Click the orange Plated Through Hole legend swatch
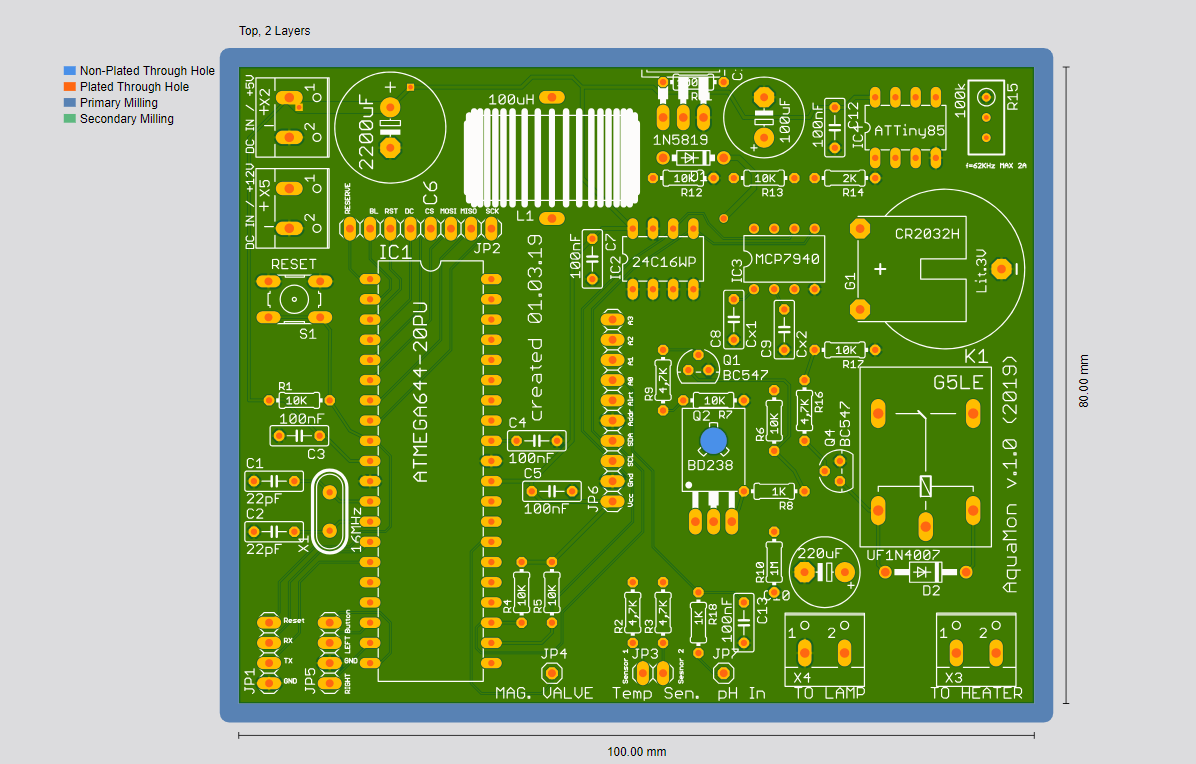This screenshot has height=764, width=1196. click(69, 87)
